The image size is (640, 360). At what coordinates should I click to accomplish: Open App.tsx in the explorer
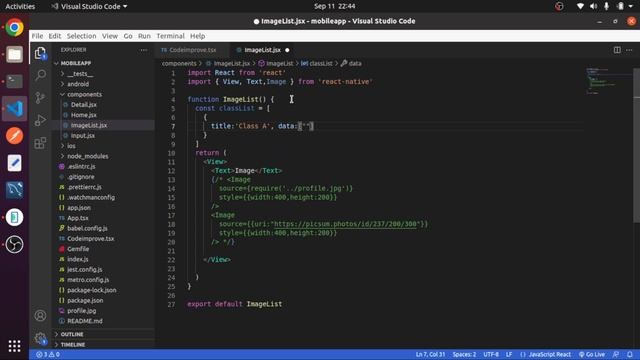pos(78,218)
